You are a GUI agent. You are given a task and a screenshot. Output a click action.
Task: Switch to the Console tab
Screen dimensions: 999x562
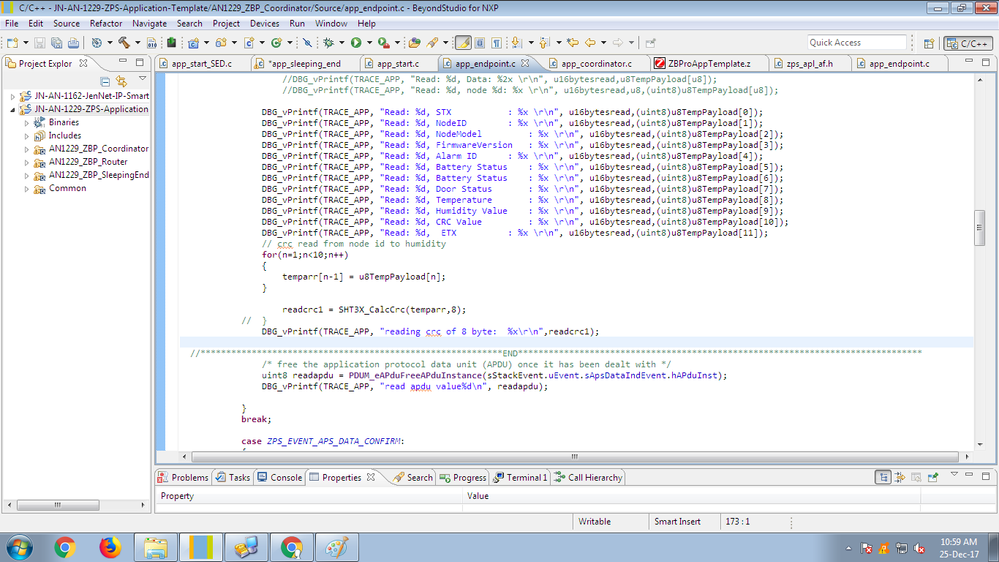click(280, 477)
